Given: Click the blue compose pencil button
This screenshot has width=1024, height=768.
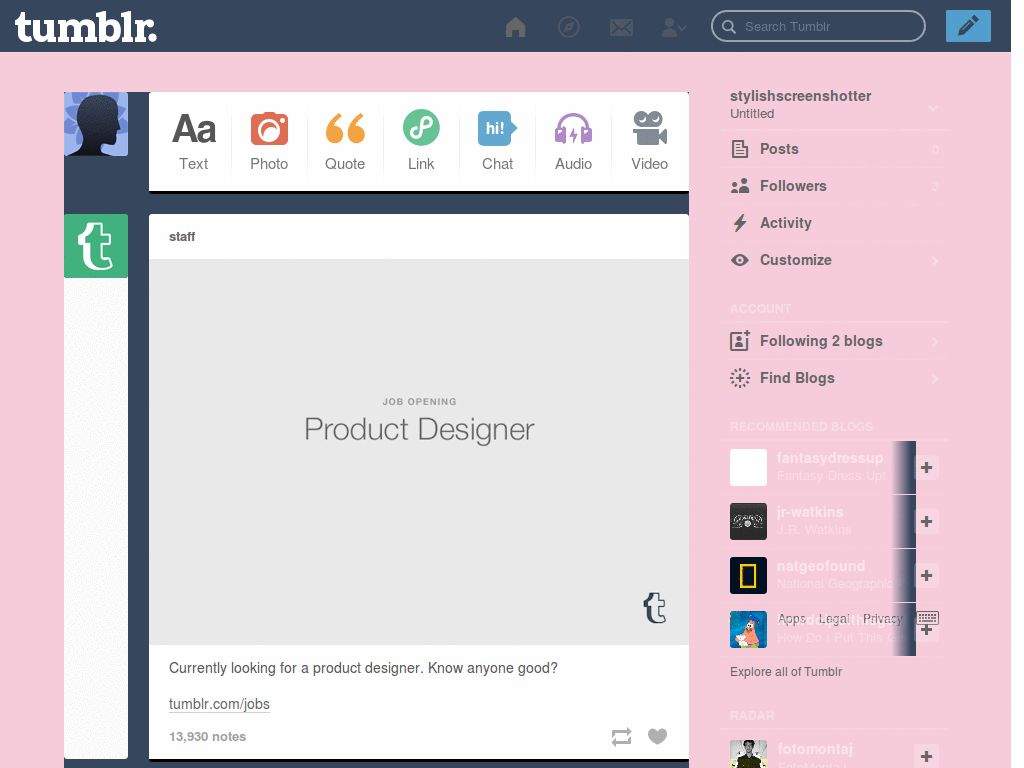Looking at the screenshot, I should click(x=968, y=26).
